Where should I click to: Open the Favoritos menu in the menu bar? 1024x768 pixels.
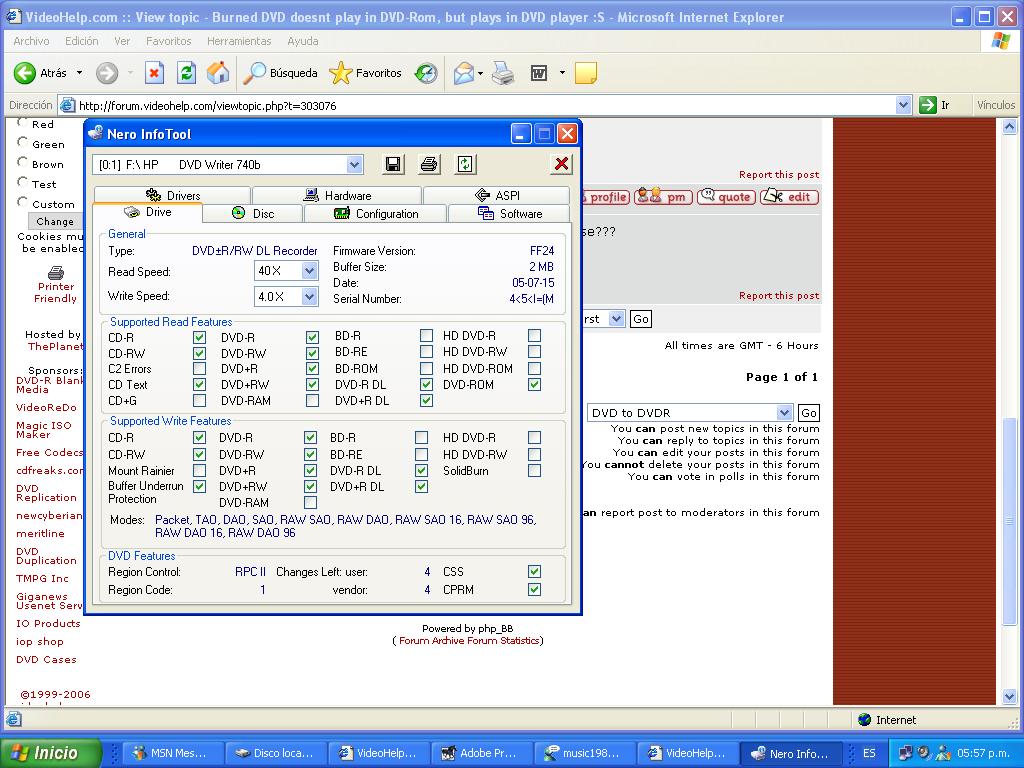click(x=168, y=41)
